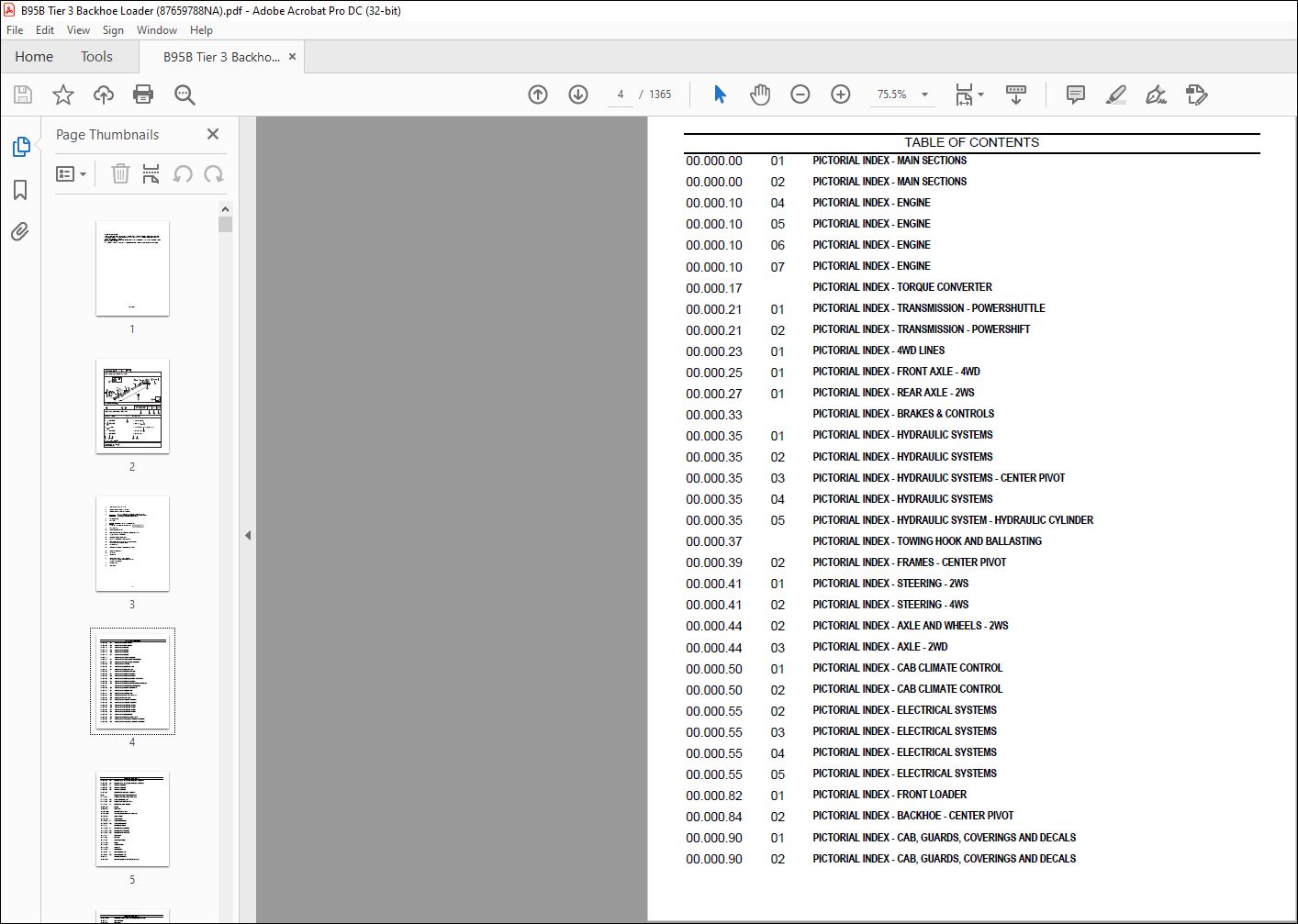Viewport: 1298px width, 924px height.
Task: Click 'PICTORIAL INDEX - TORQUE CONVERTER' entry
Action: tap(902, 287)
